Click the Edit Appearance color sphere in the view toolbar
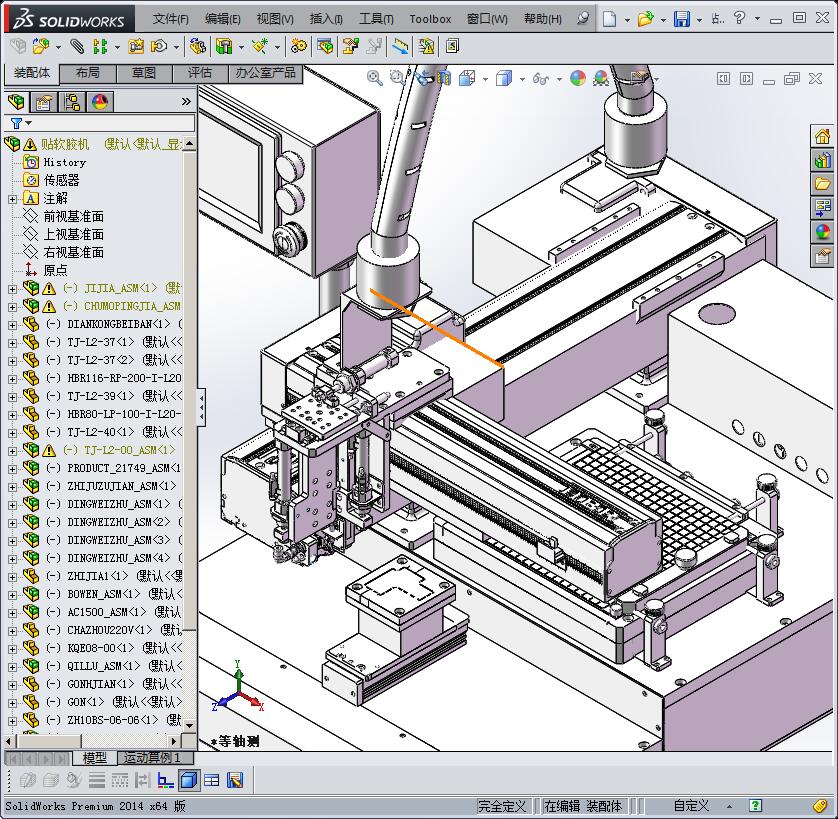This screenshot has height=819, width=838. point(577,78)
